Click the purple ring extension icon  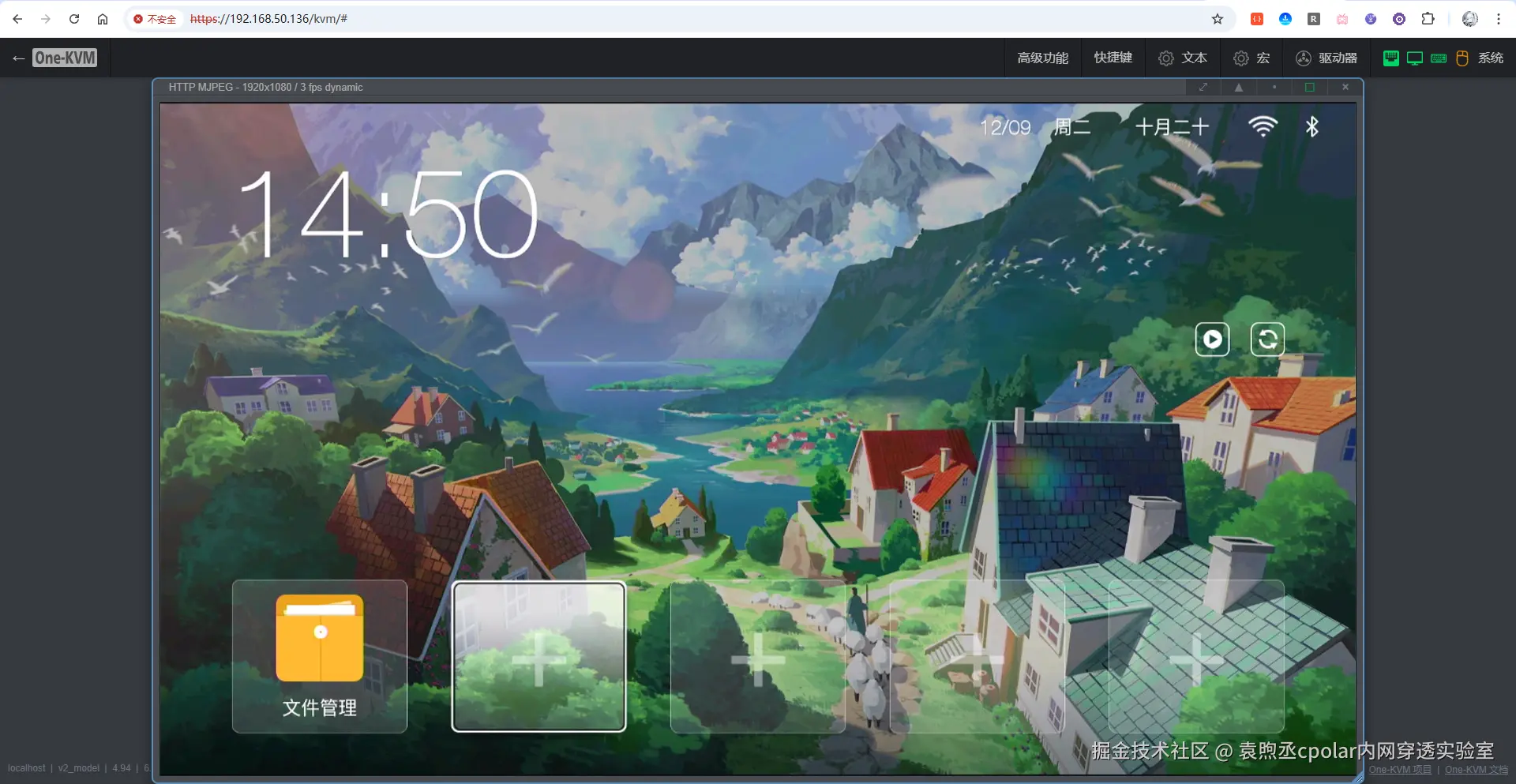point(1399,19)
